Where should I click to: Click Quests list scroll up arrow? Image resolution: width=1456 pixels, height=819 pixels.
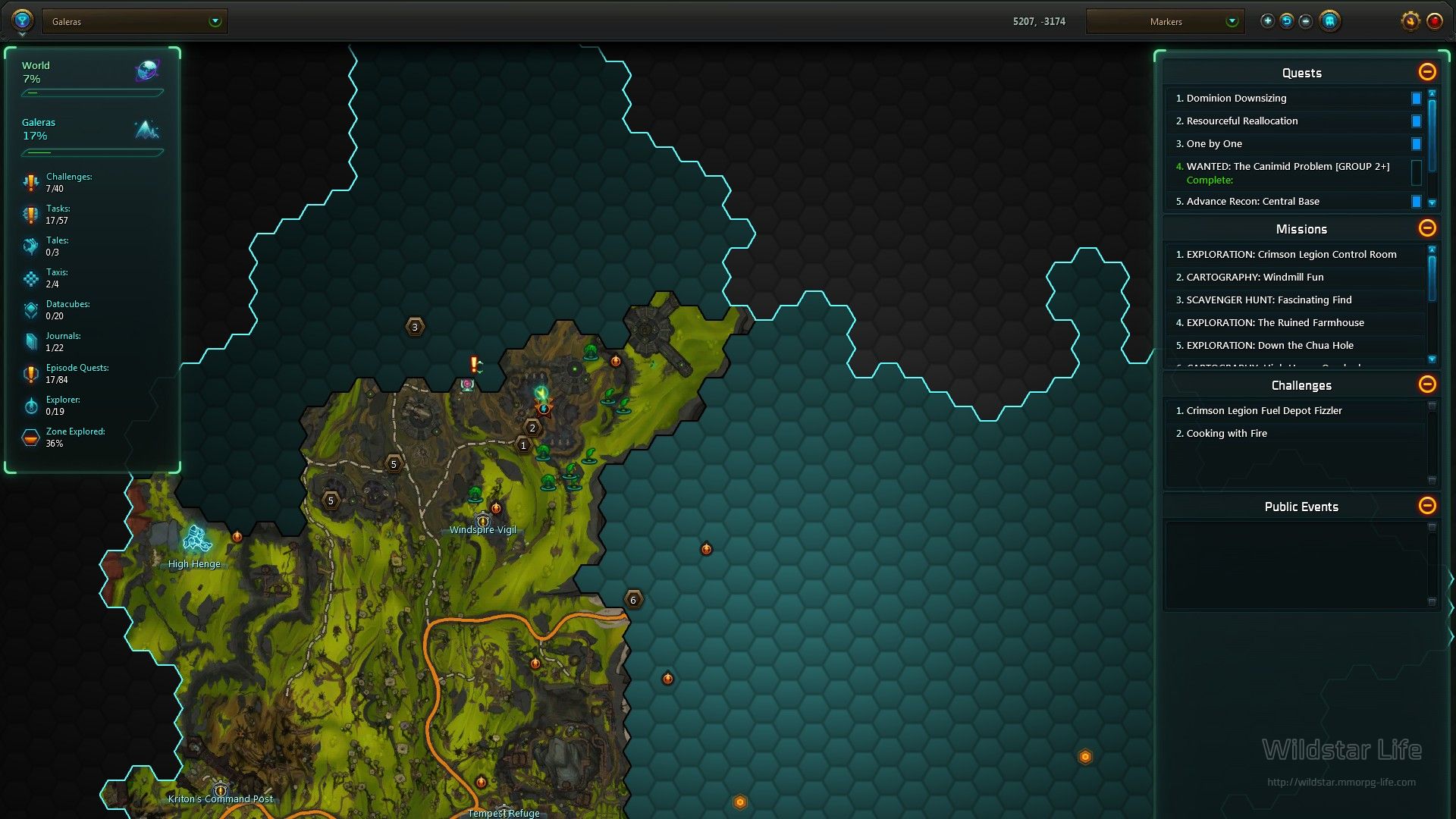pyautogui.click(x=1432, y=93)
